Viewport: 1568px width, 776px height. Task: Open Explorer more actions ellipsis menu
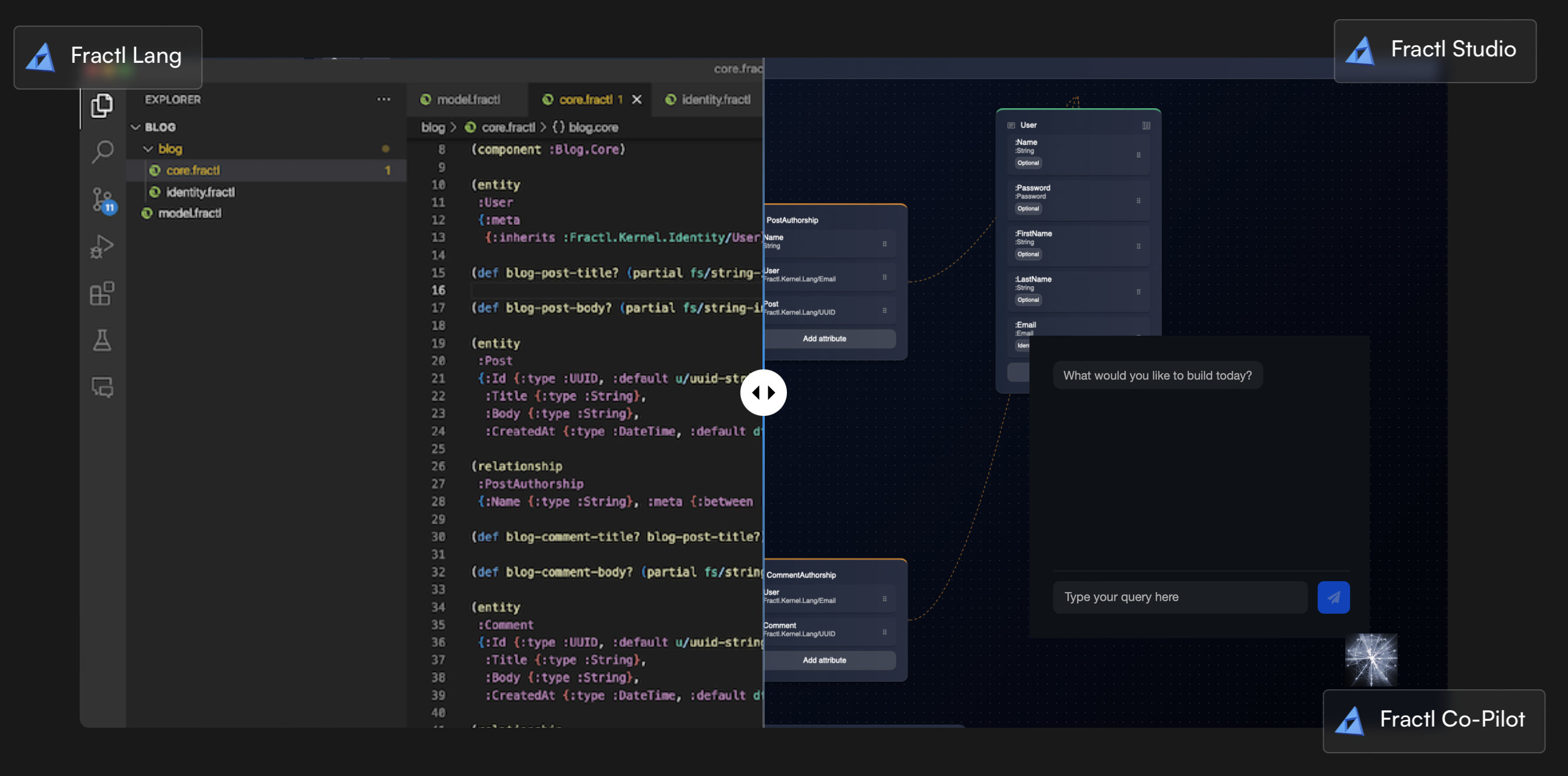pyautogui.click(x=383, y=99)
